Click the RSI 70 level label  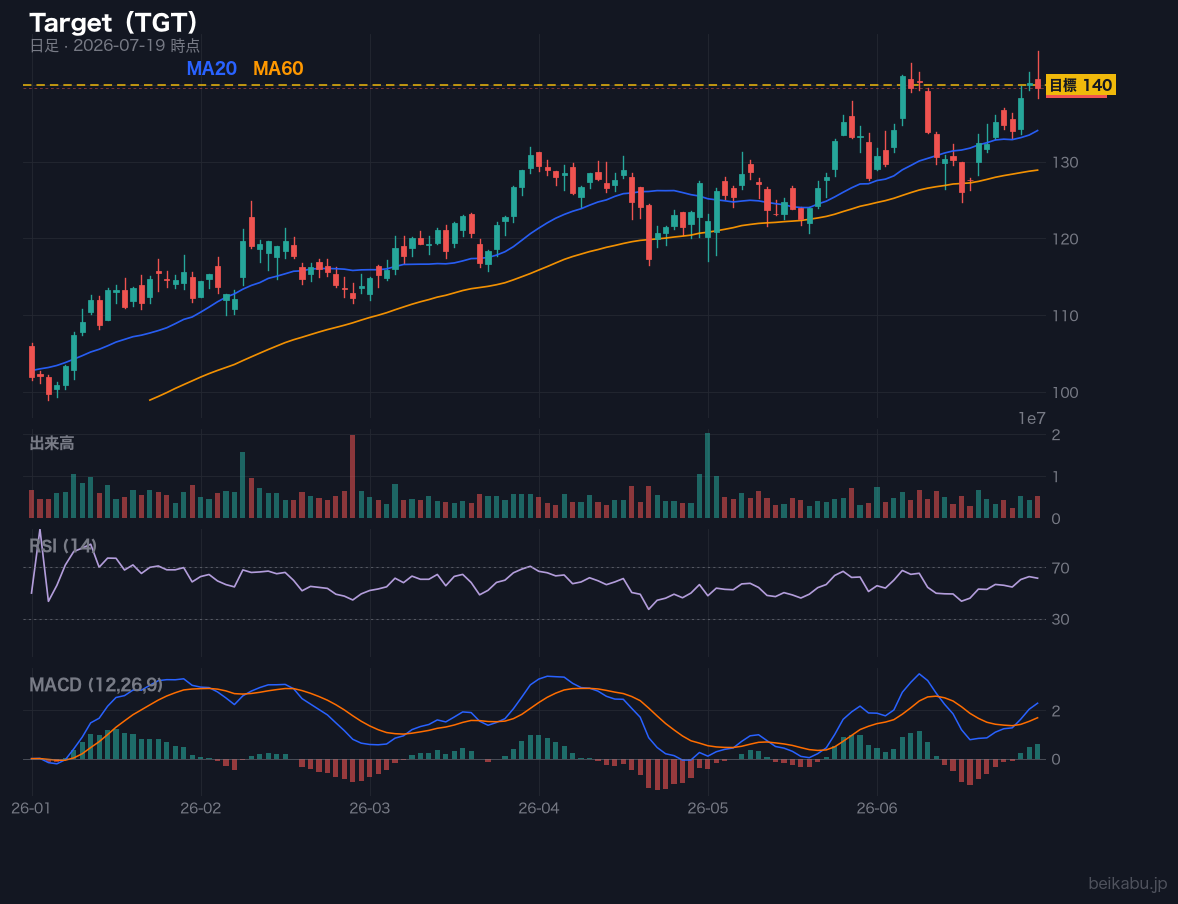1060,568
